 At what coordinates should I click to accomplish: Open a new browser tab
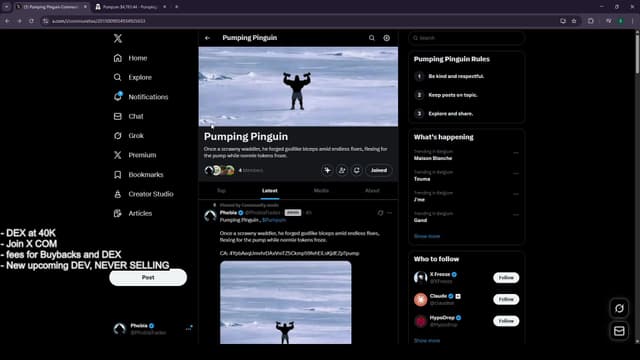[x=177, y=7]
